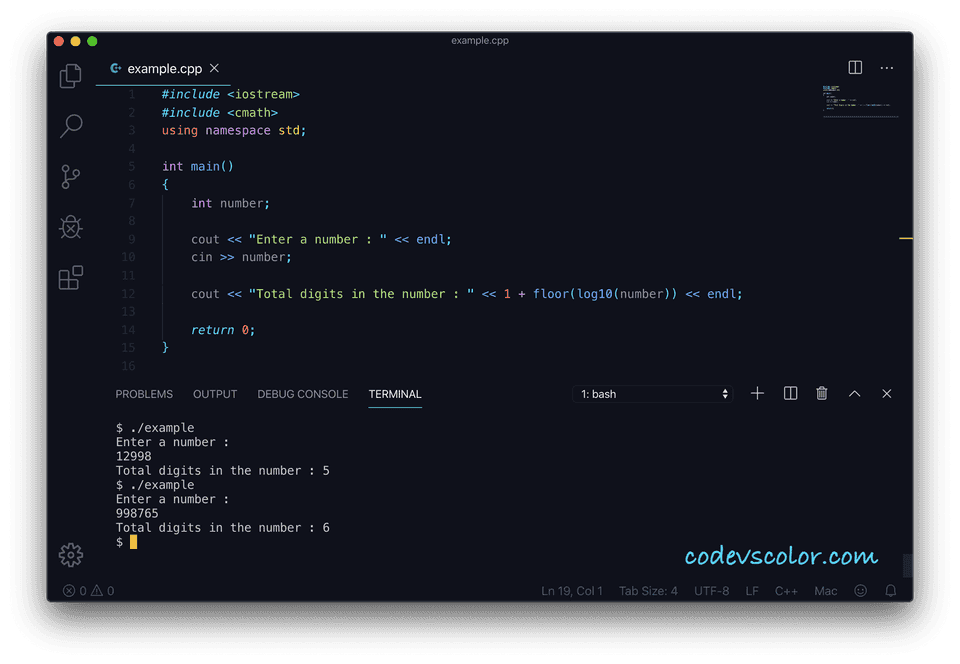Open the Extensions view
The image size is (960, 664).
tap(70, 278)
